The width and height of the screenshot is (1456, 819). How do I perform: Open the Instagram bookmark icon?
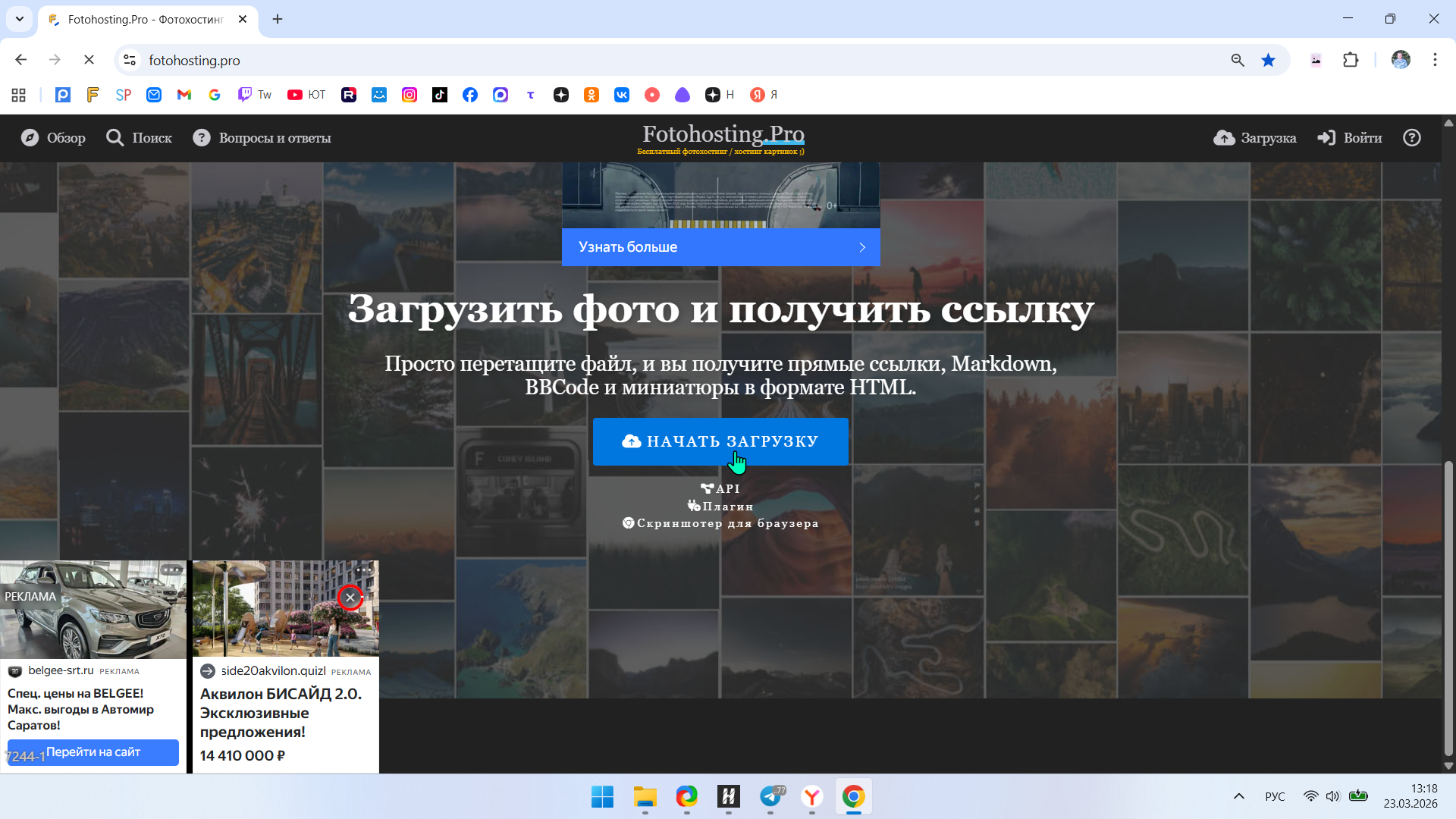409,95
